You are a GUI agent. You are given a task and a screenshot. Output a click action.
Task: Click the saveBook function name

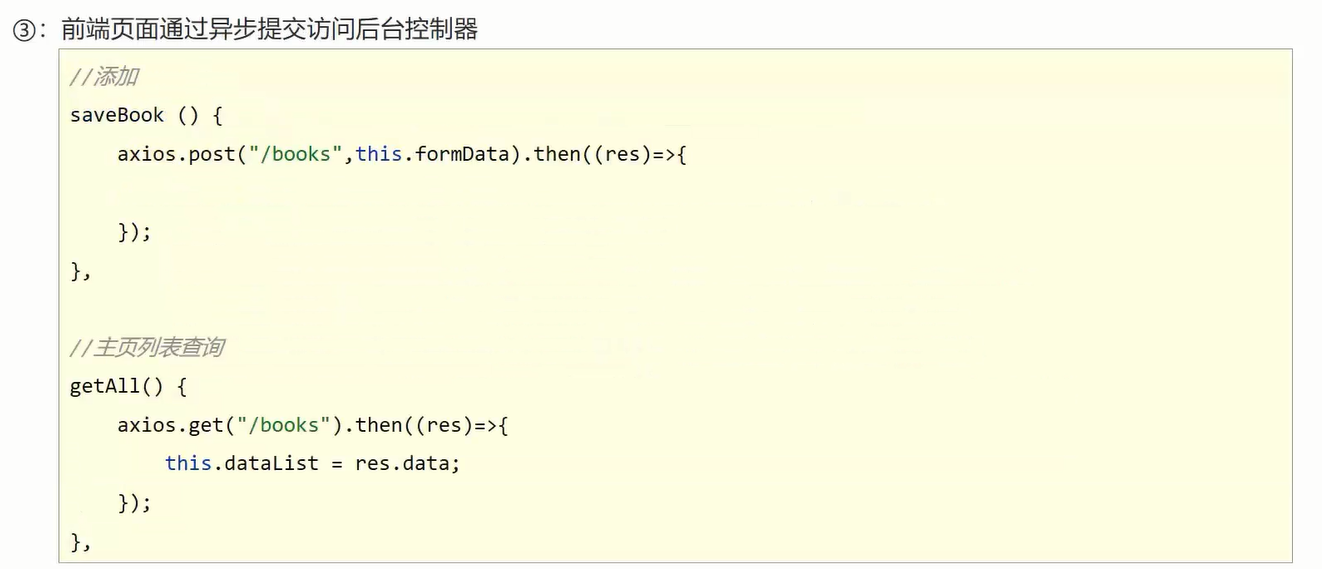point(117,115)
